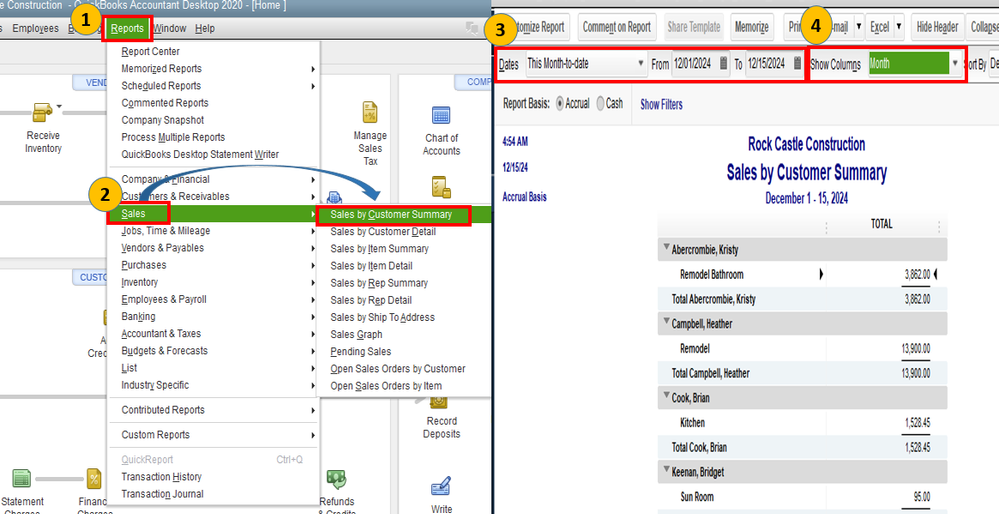Image resolution: width=999 pixels, height=514 pixels.
Task: Open the Refunds & Credits icon
Action: coord(336,480)
